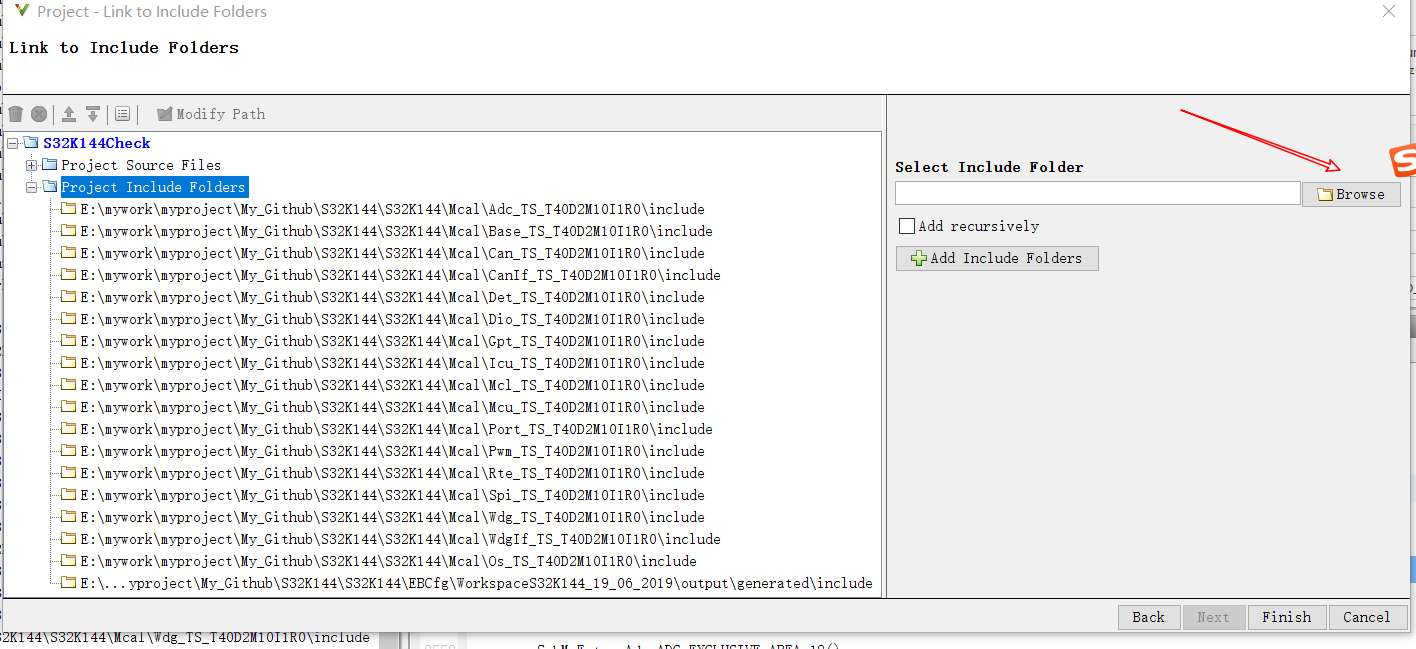Click folder icon of Adc_TS_T40D2M10I1R0 include row
This screenshot has height=649, width=1416.
[69, 209]
